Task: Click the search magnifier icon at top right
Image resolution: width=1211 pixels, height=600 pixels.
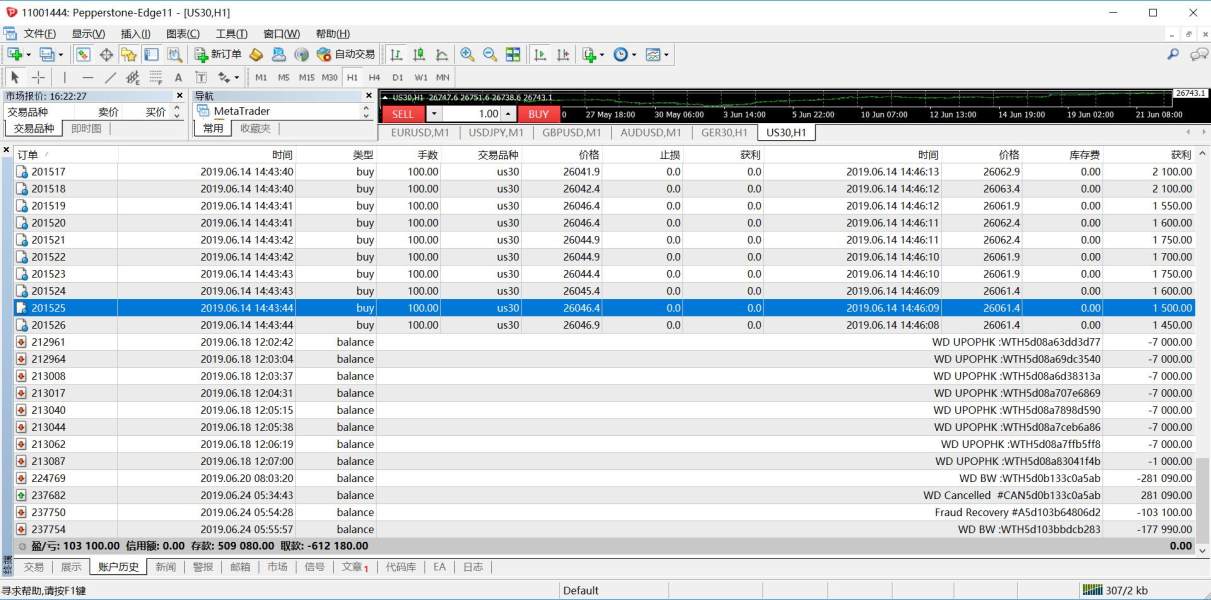Action: 1174,54
